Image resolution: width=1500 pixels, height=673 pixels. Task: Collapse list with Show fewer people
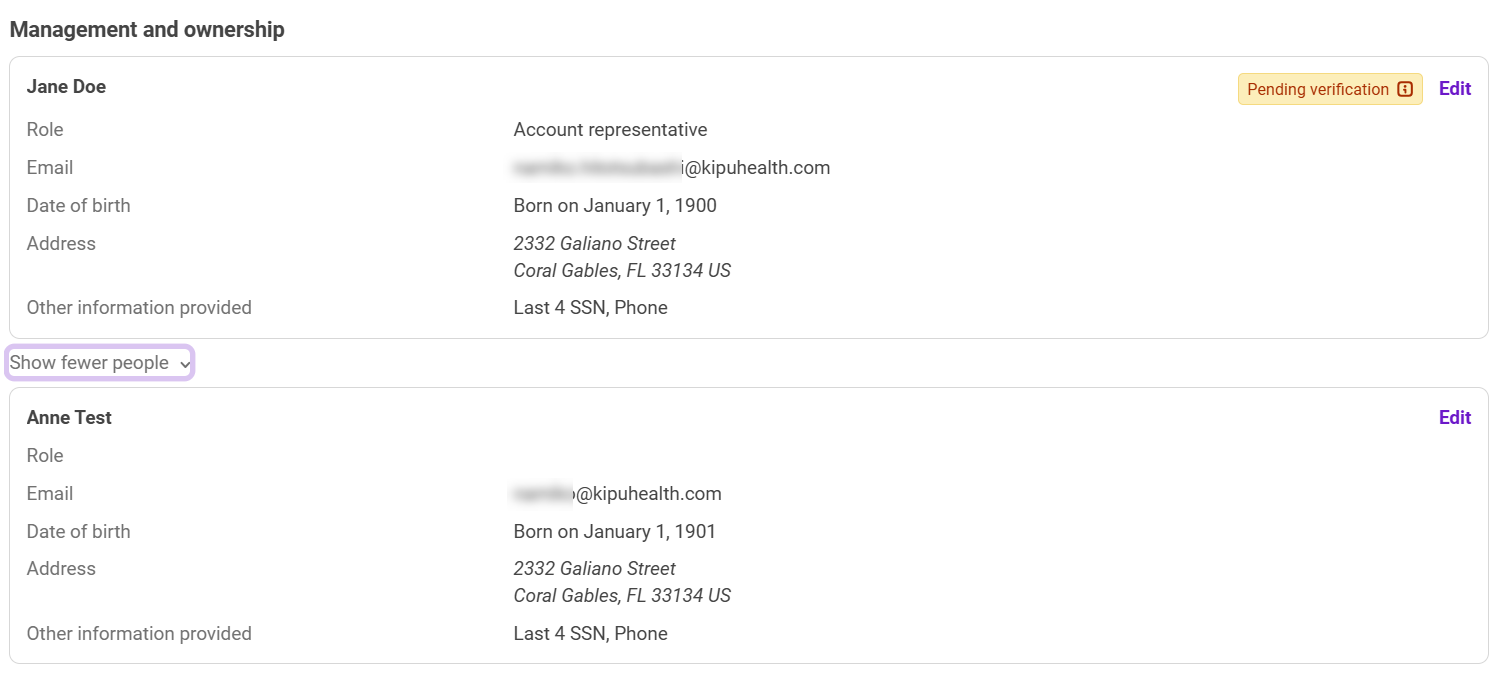coord(89,363)
